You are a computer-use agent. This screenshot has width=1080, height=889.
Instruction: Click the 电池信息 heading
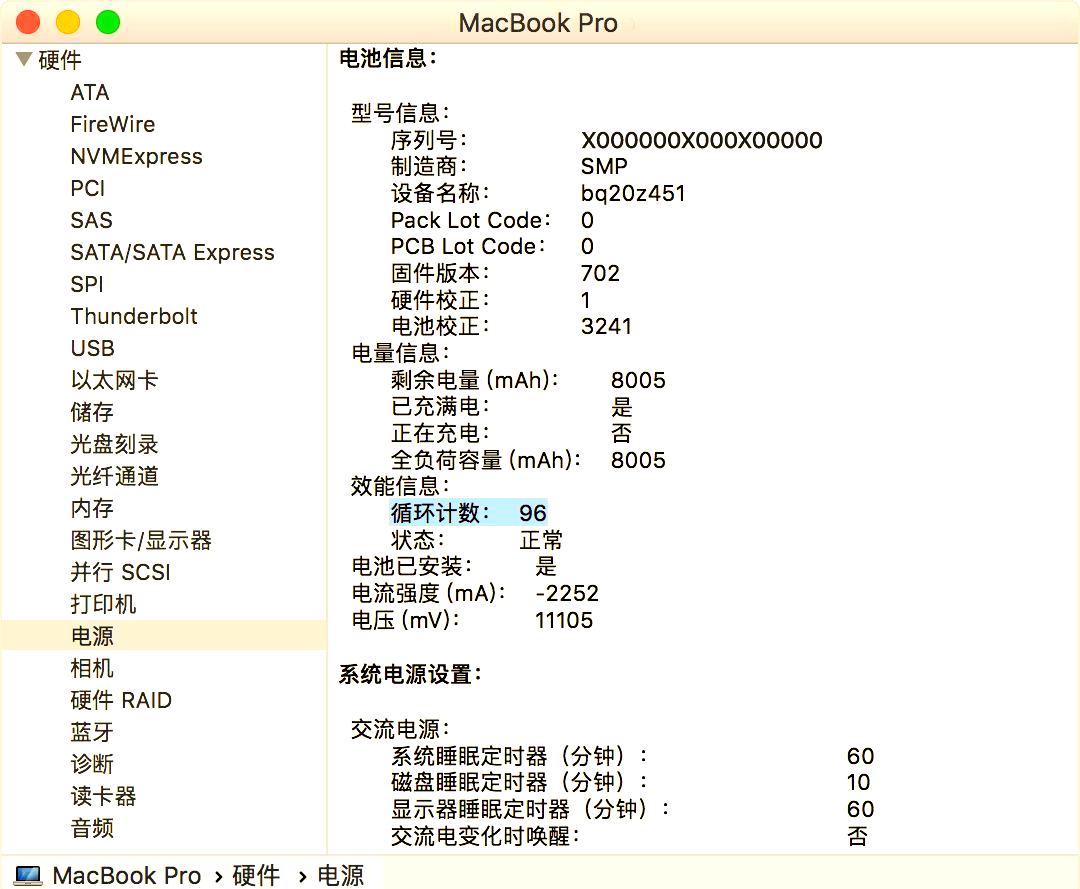[x=388, y=59]
